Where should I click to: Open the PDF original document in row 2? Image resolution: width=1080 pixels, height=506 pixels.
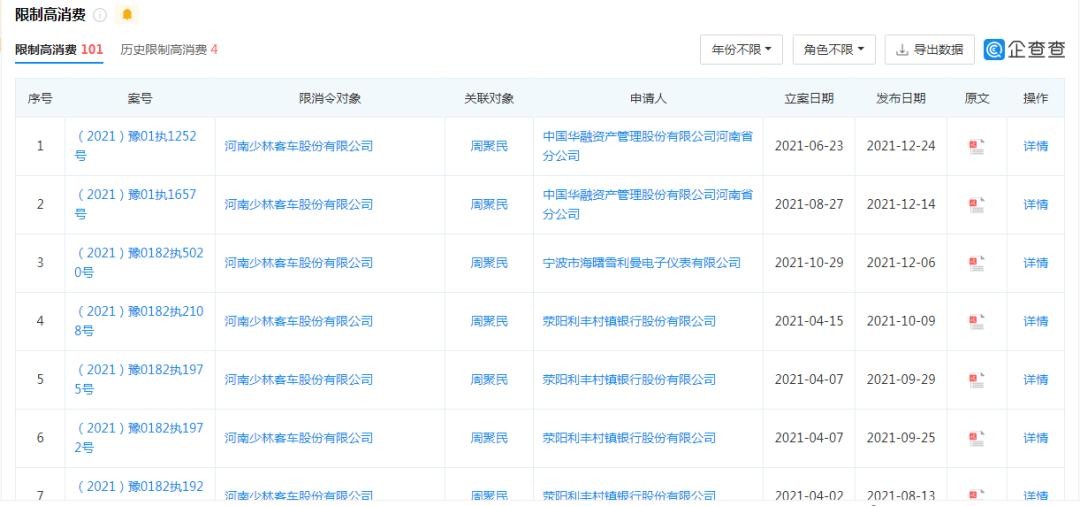976,204
